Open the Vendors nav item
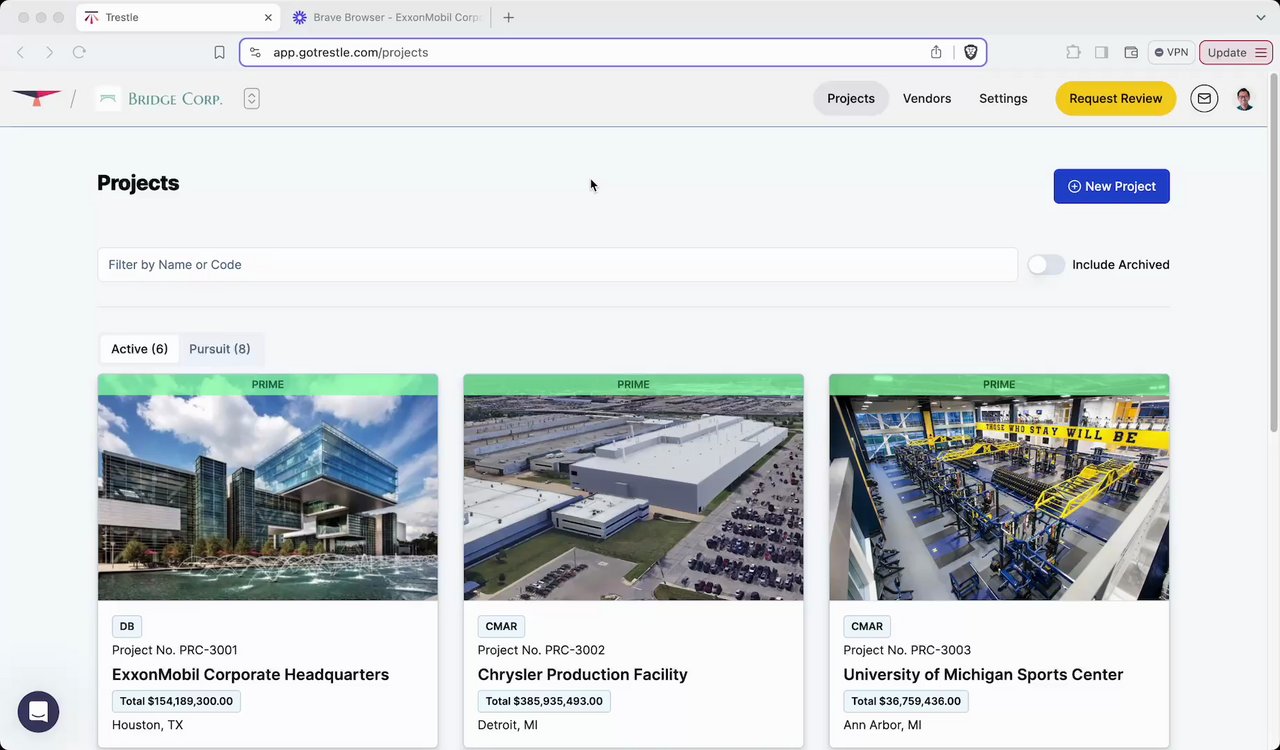 point(927,98)
